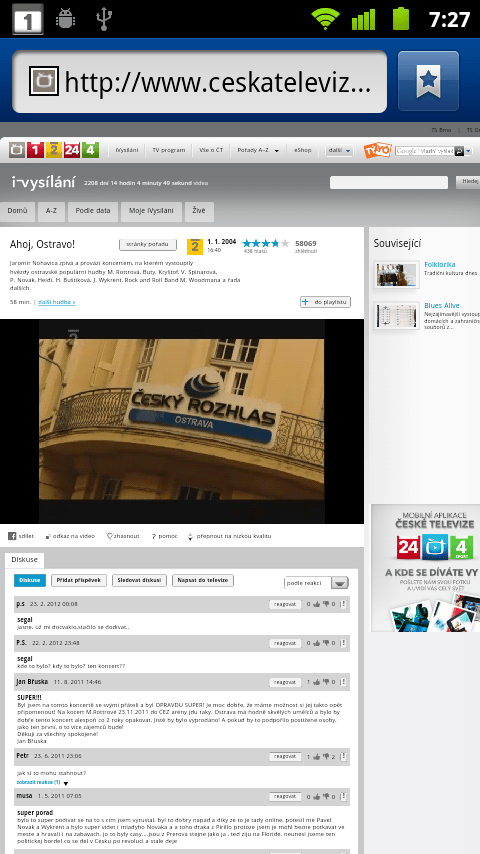480x854 pixels.
Task: Focus the i-vysílání search field
Action: [389, 182]
